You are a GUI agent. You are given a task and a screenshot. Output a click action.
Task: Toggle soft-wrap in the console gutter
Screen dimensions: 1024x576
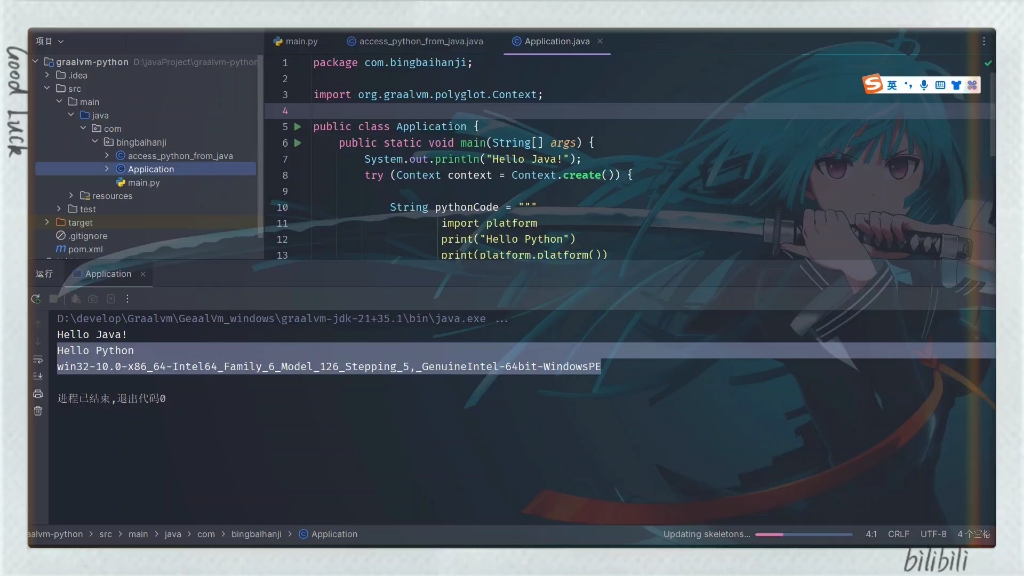pyautogui.click(x=38, y=359)
